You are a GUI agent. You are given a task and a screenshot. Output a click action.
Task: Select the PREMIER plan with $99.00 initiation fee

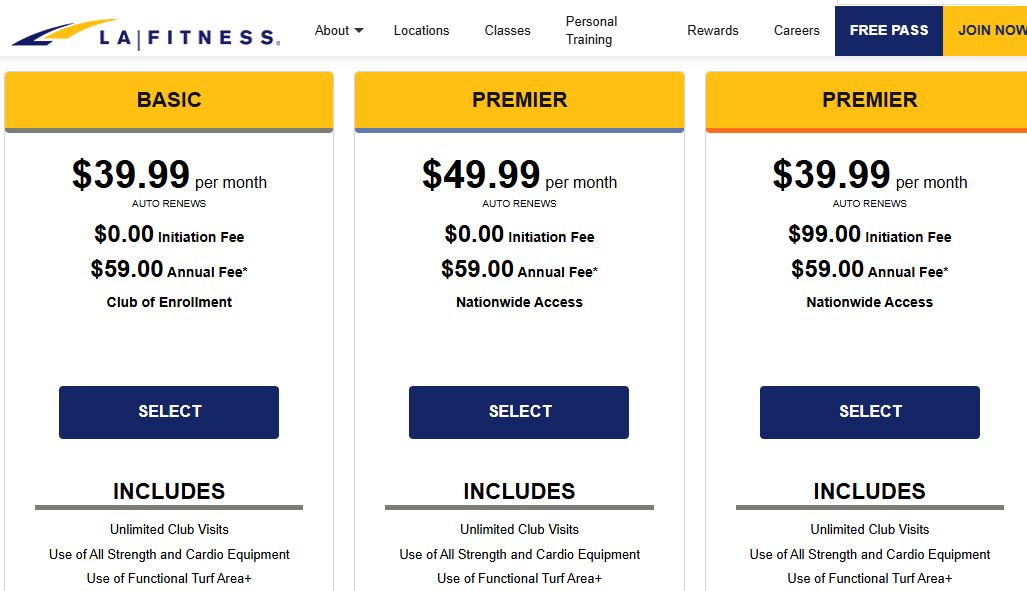[x=869, y=412]
